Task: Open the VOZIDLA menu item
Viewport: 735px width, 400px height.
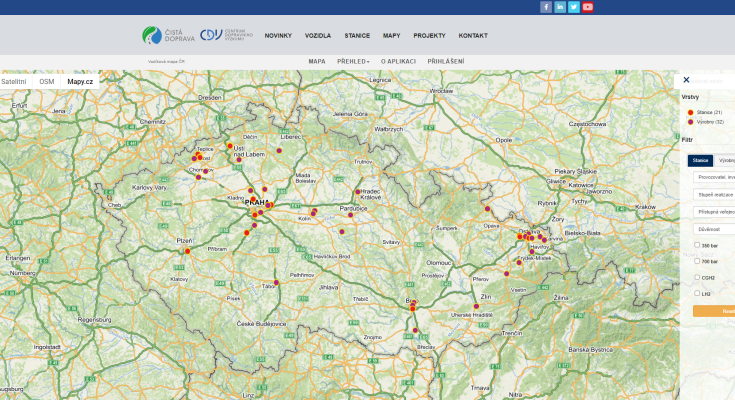Action: click(318, 36)
